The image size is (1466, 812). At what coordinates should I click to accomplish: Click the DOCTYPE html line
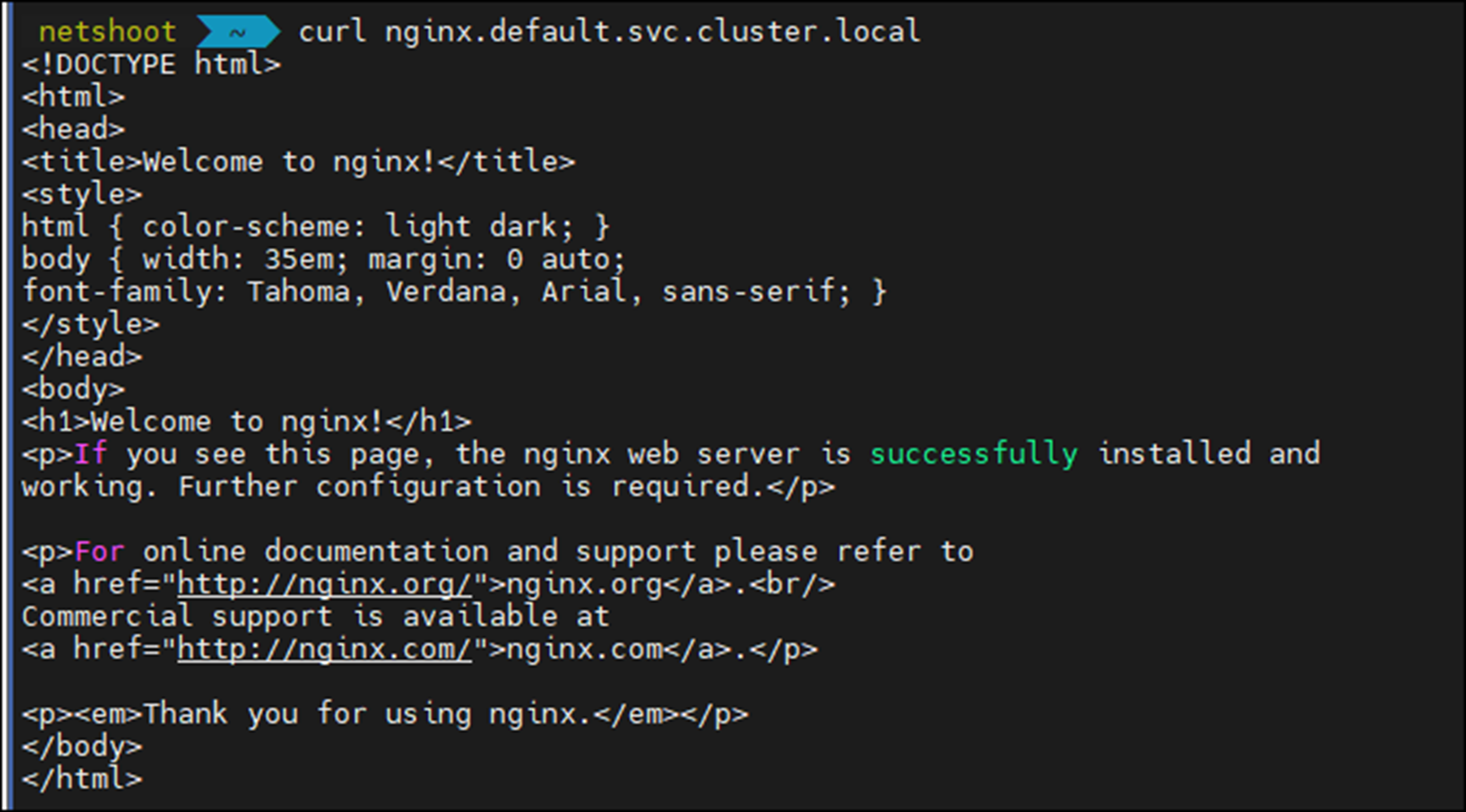151,65
